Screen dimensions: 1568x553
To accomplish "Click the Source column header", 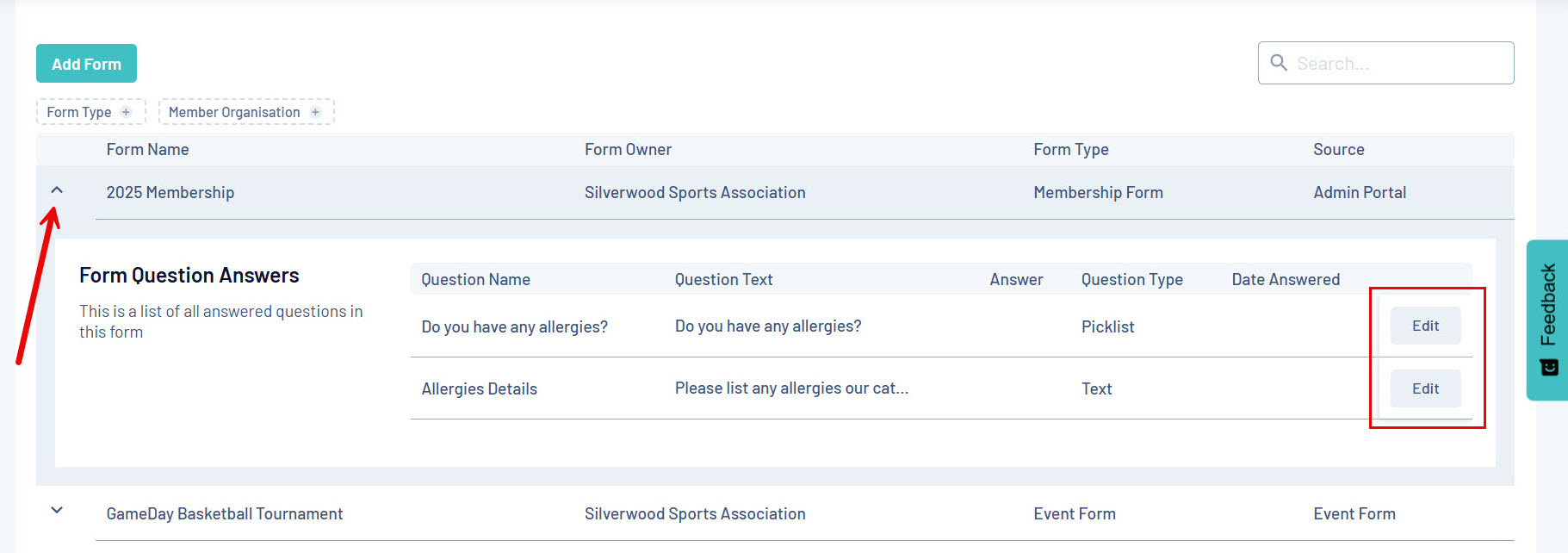I will [1338, 150].
